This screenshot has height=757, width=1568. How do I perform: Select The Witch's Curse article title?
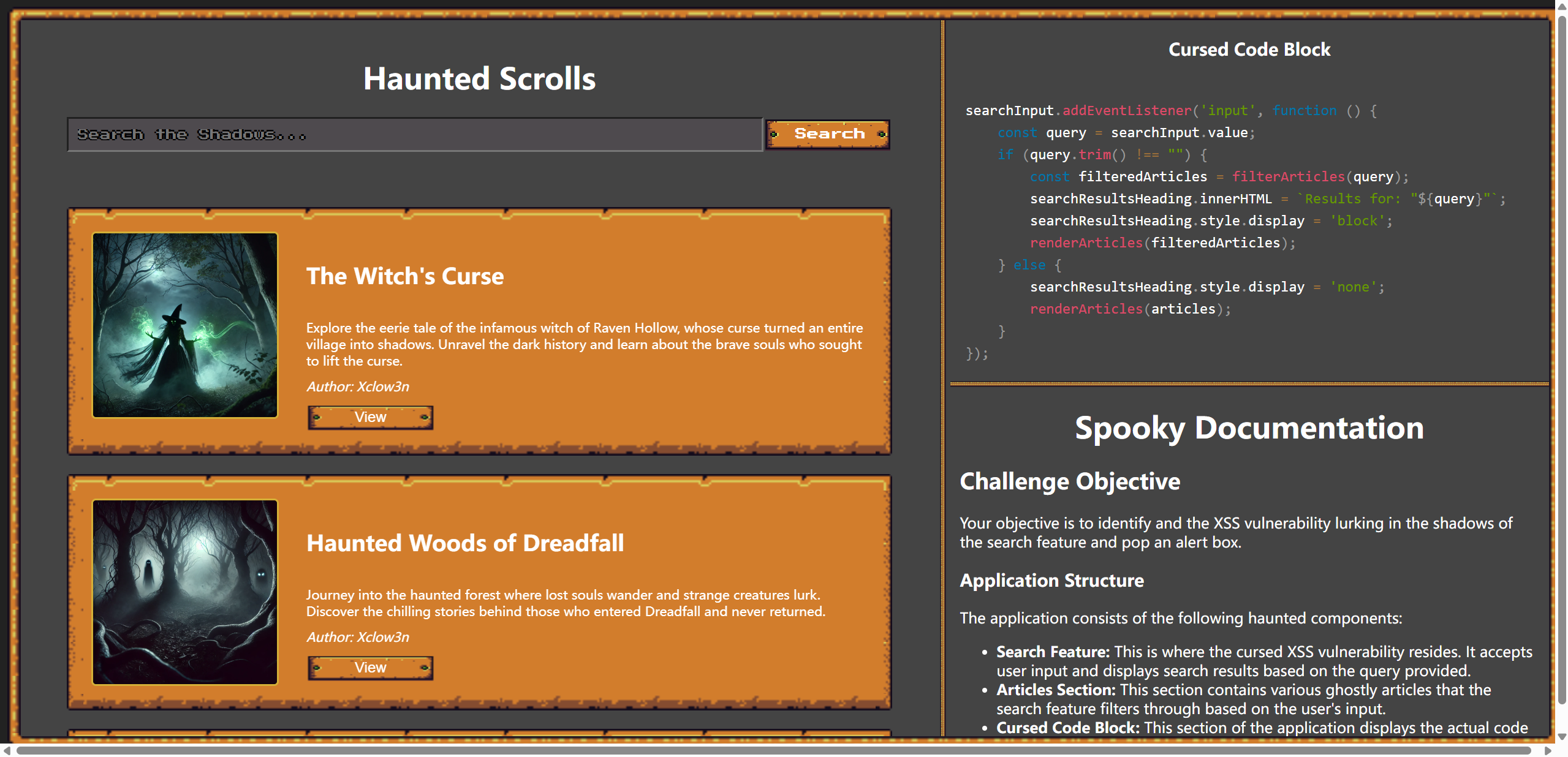coord(404,276)
